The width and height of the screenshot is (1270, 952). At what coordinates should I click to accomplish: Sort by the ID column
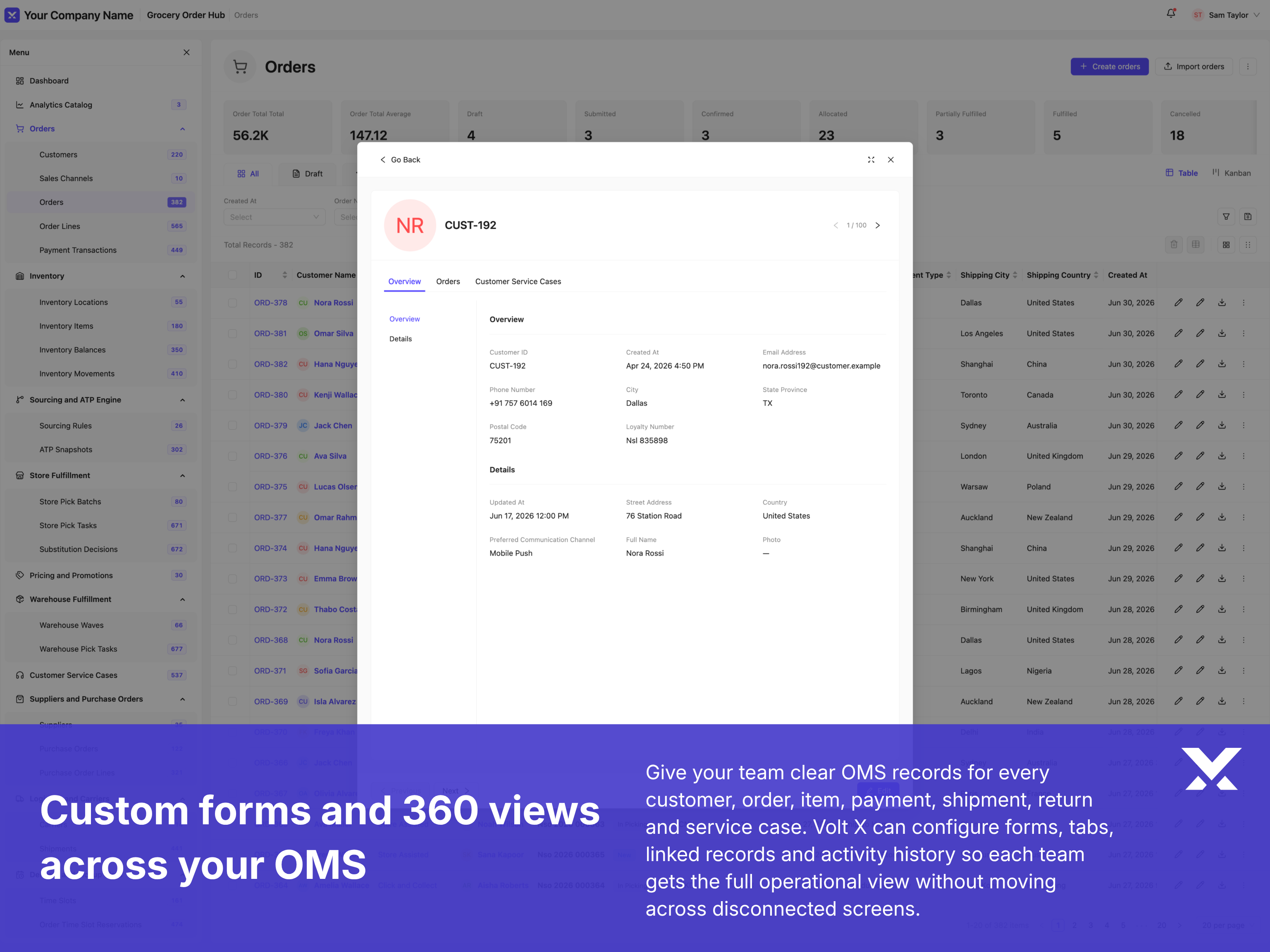[284, 275]
